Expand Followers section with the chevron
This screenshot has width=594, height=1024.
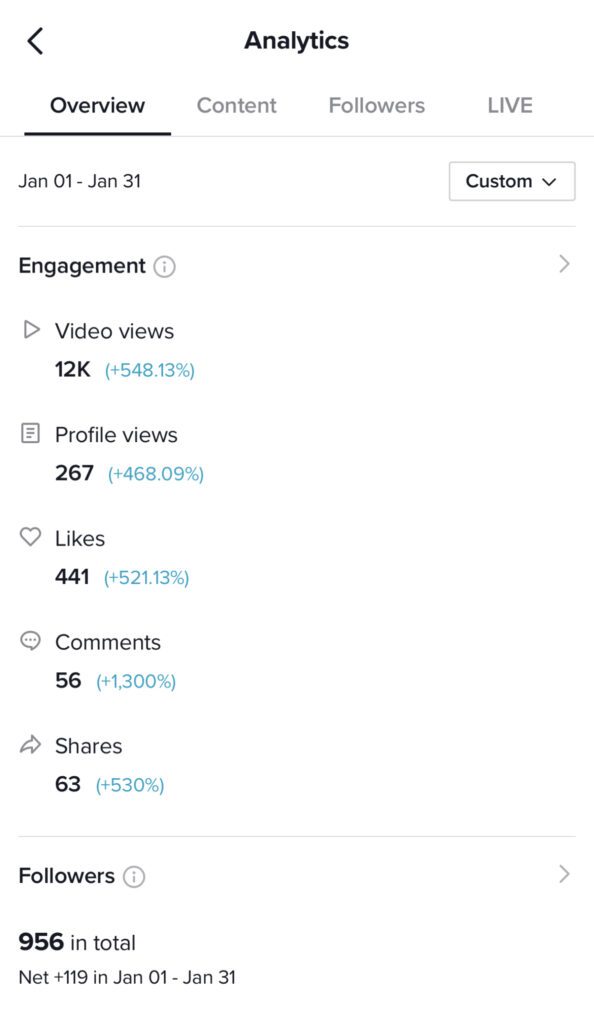coord(565,874)
